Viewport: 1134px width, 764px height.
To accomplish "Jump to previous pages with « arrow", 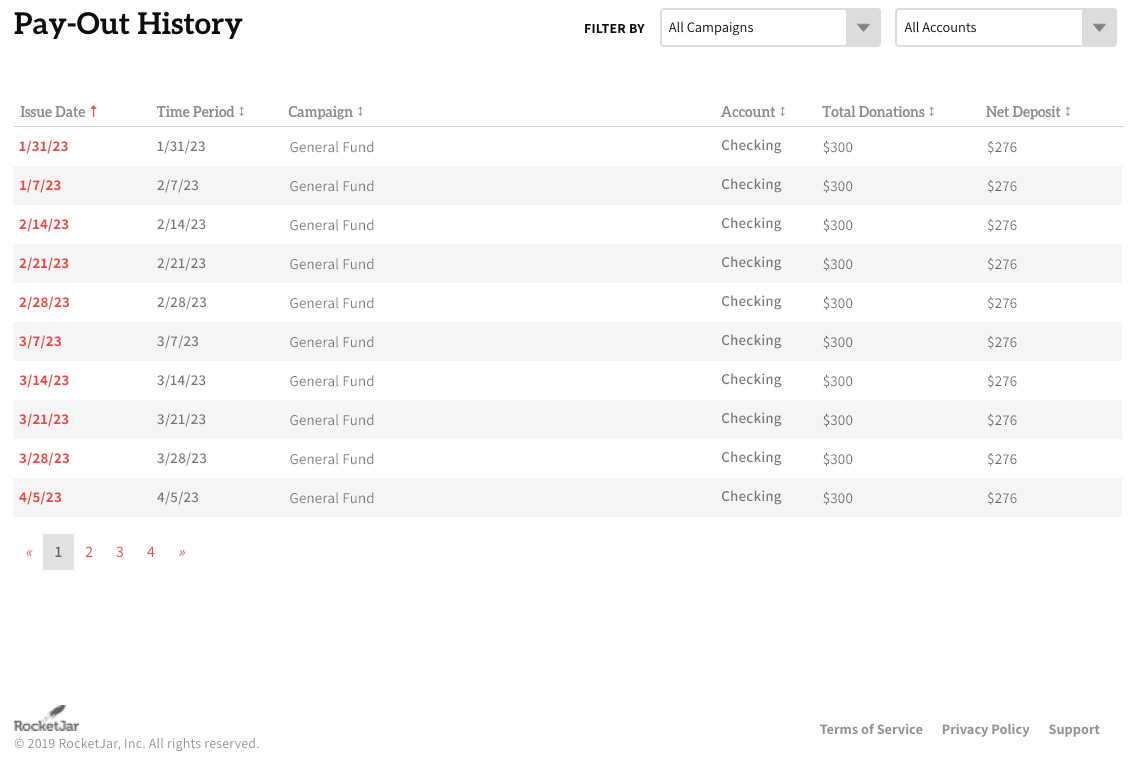I will point(29,552).
